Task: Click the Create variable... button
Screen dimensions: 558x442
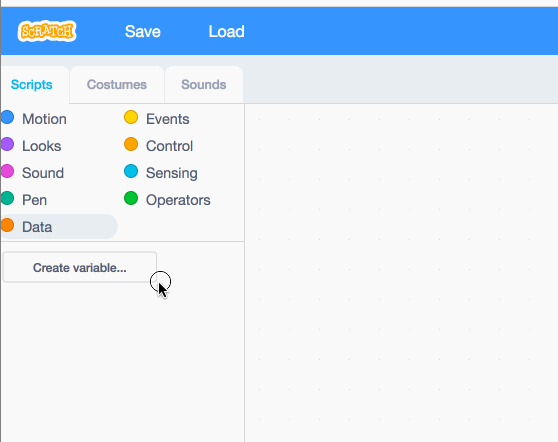Action: tap(80, 268)
